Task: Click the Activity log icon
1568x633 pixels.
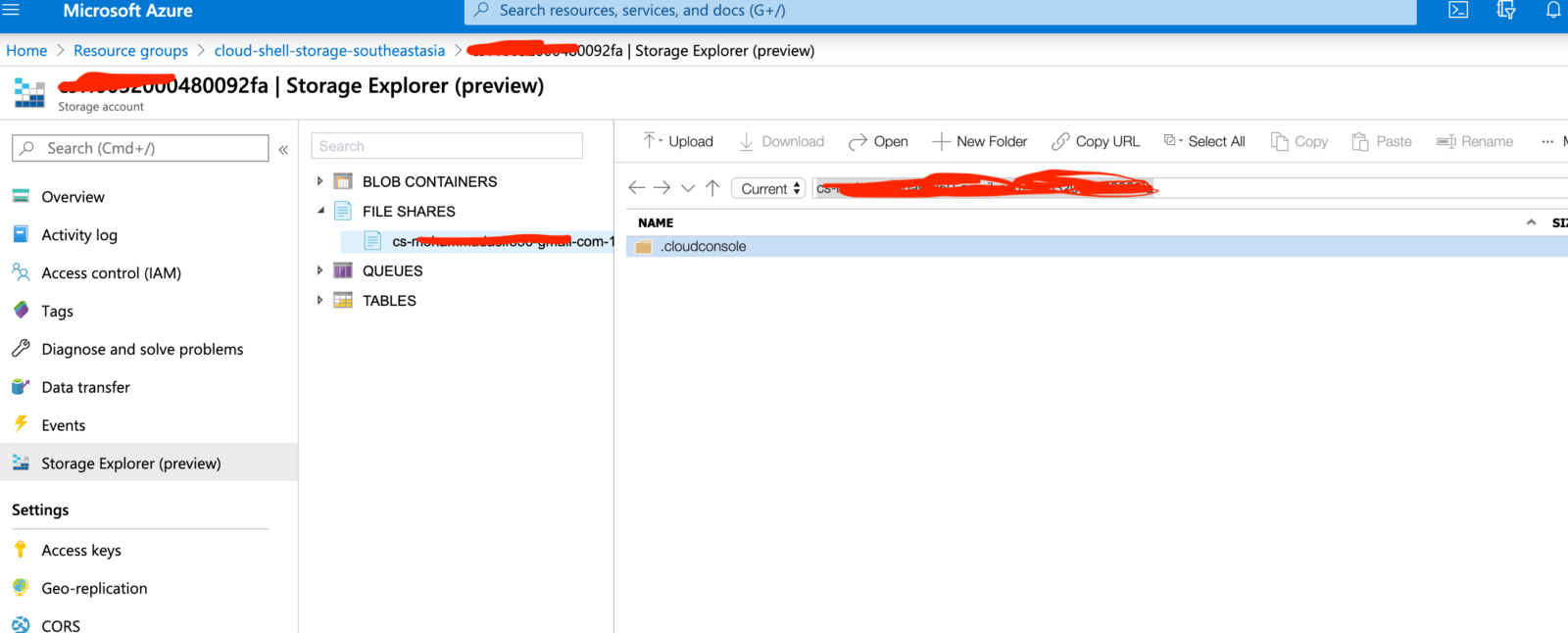Action: [x=21, y=233]
